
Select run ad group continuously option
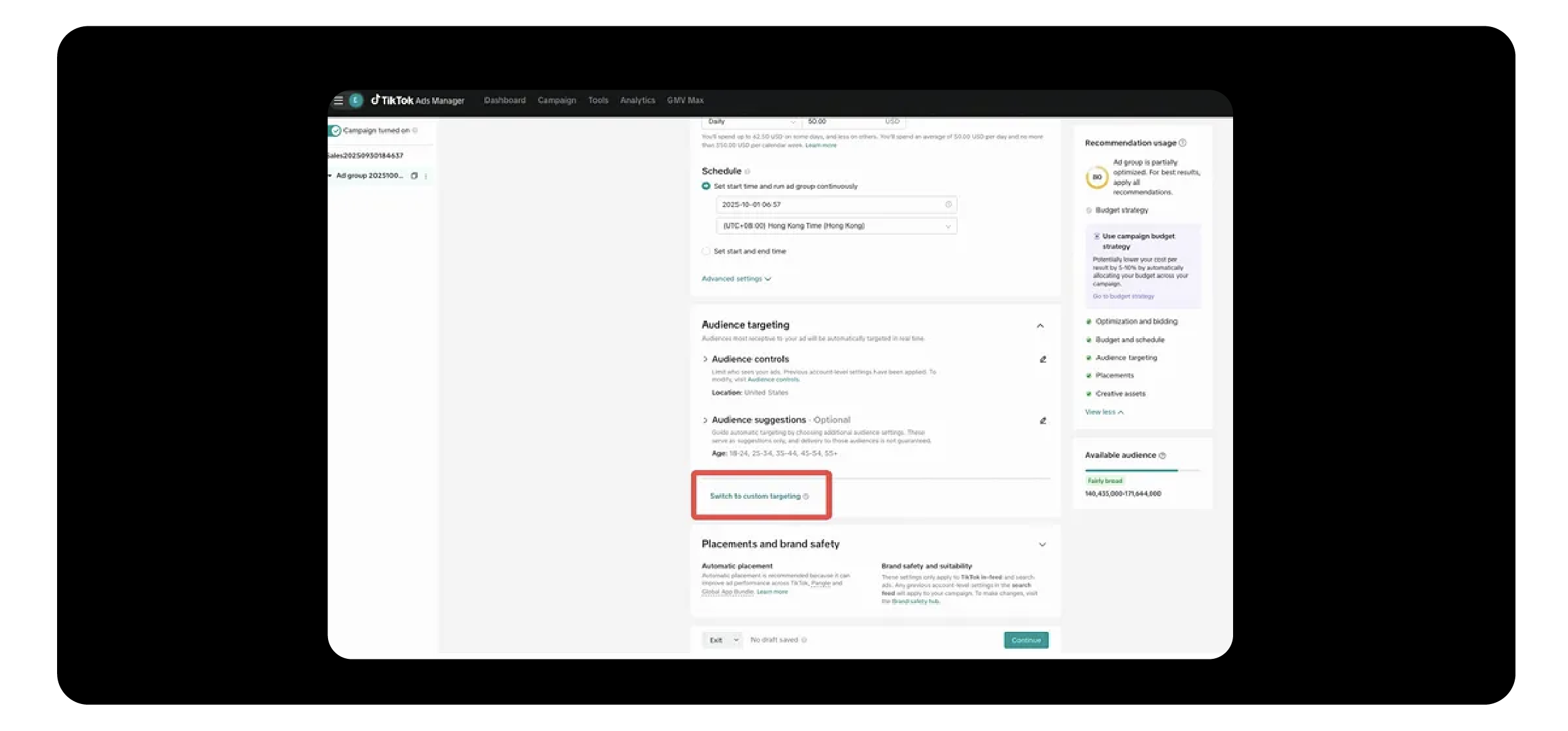(x=706, y=186)
